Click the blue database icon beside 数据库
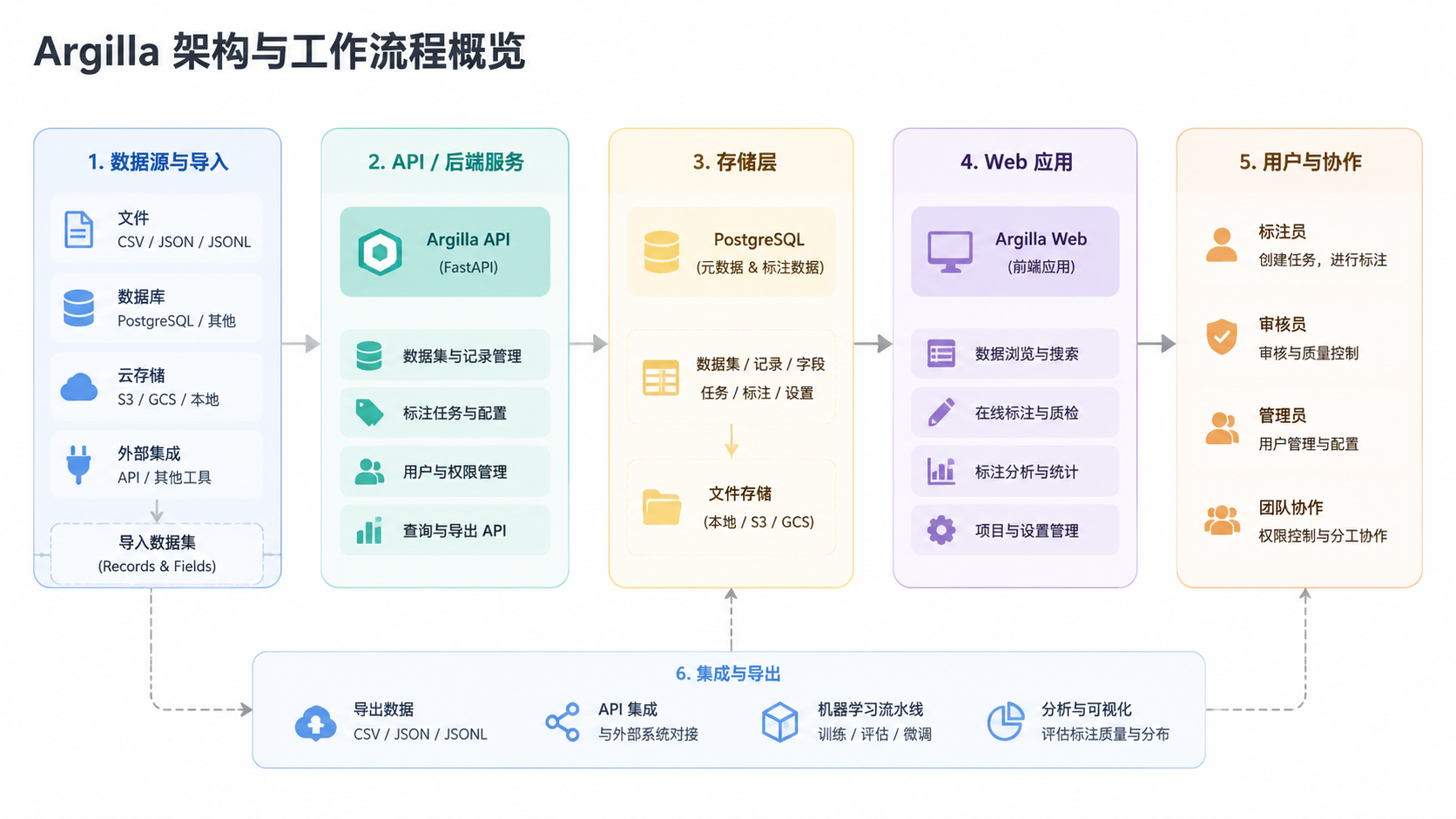This screenshot has height=819, width=1456. click(79, 308)
